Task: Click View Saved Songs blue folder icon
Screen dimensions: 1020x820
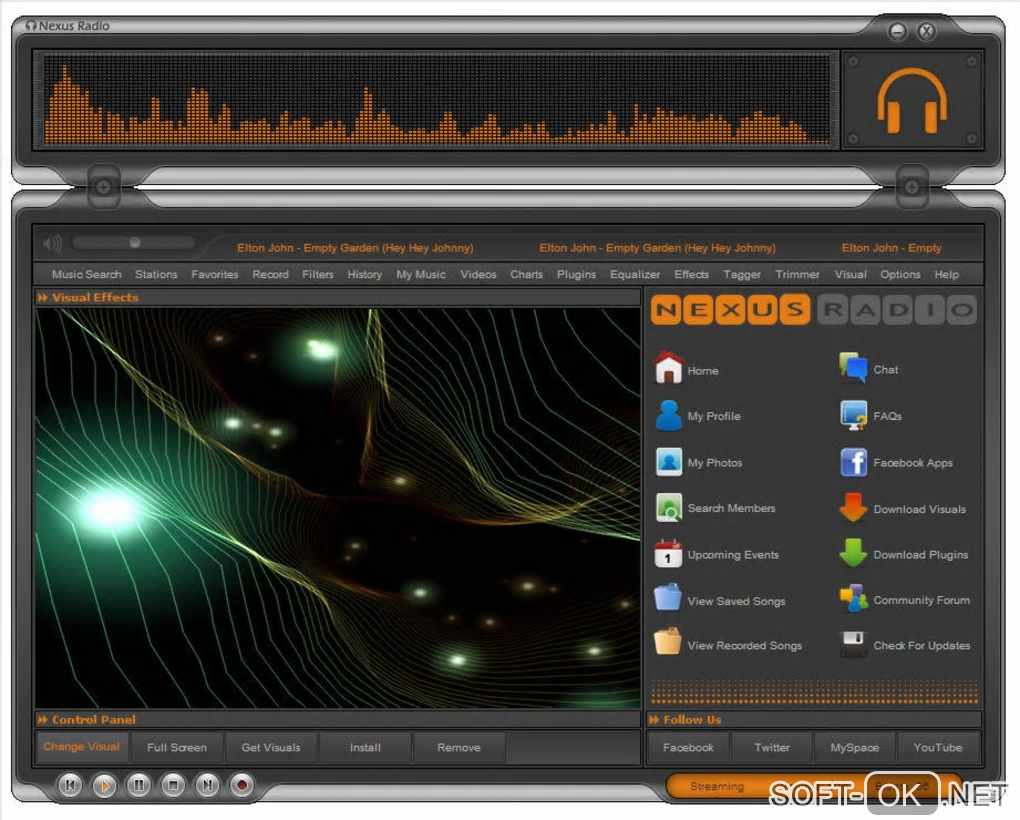Action: tap(668, 598)
